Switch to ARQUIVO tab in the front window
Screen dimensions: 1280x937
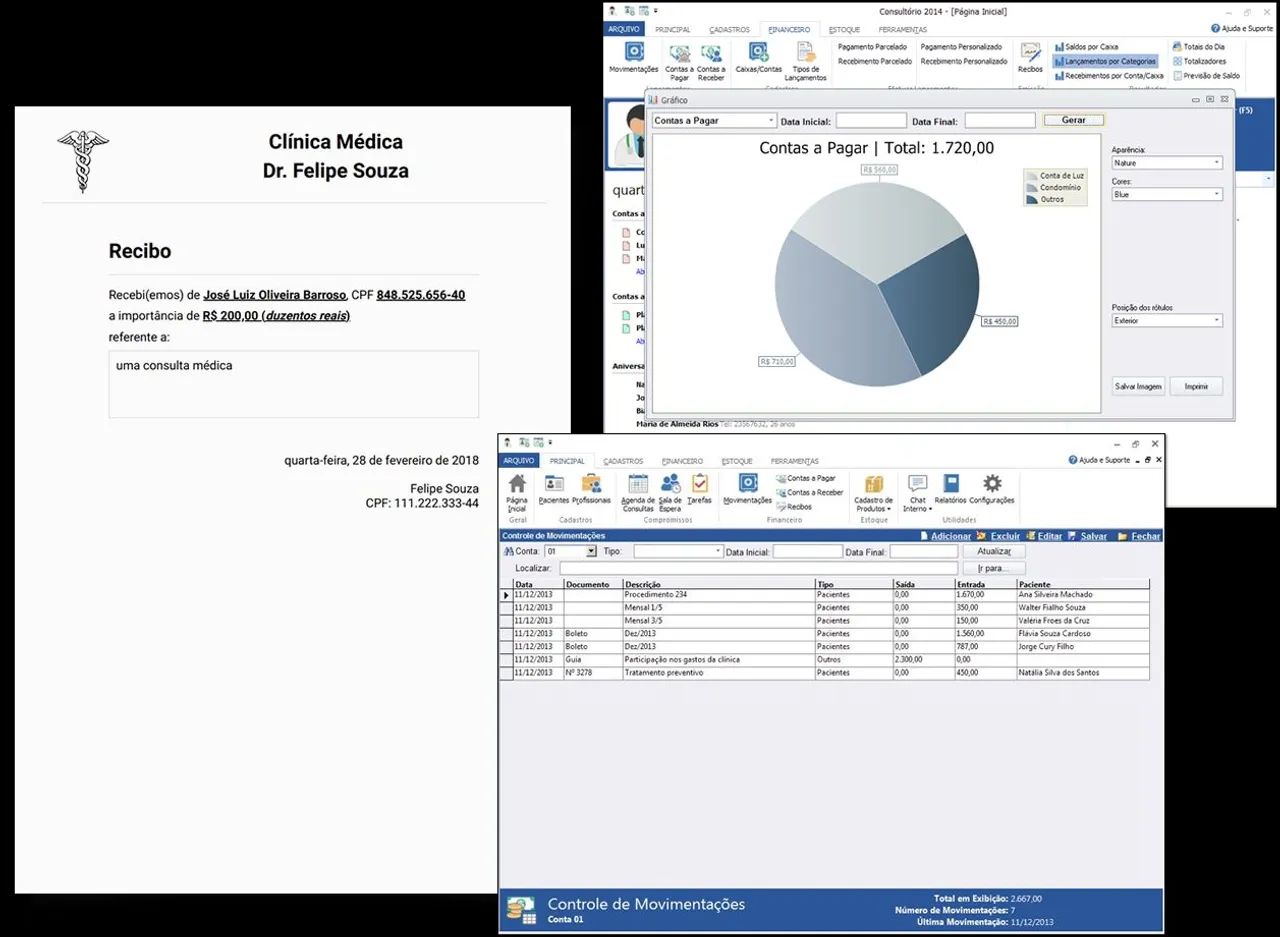tap(518, 461)
